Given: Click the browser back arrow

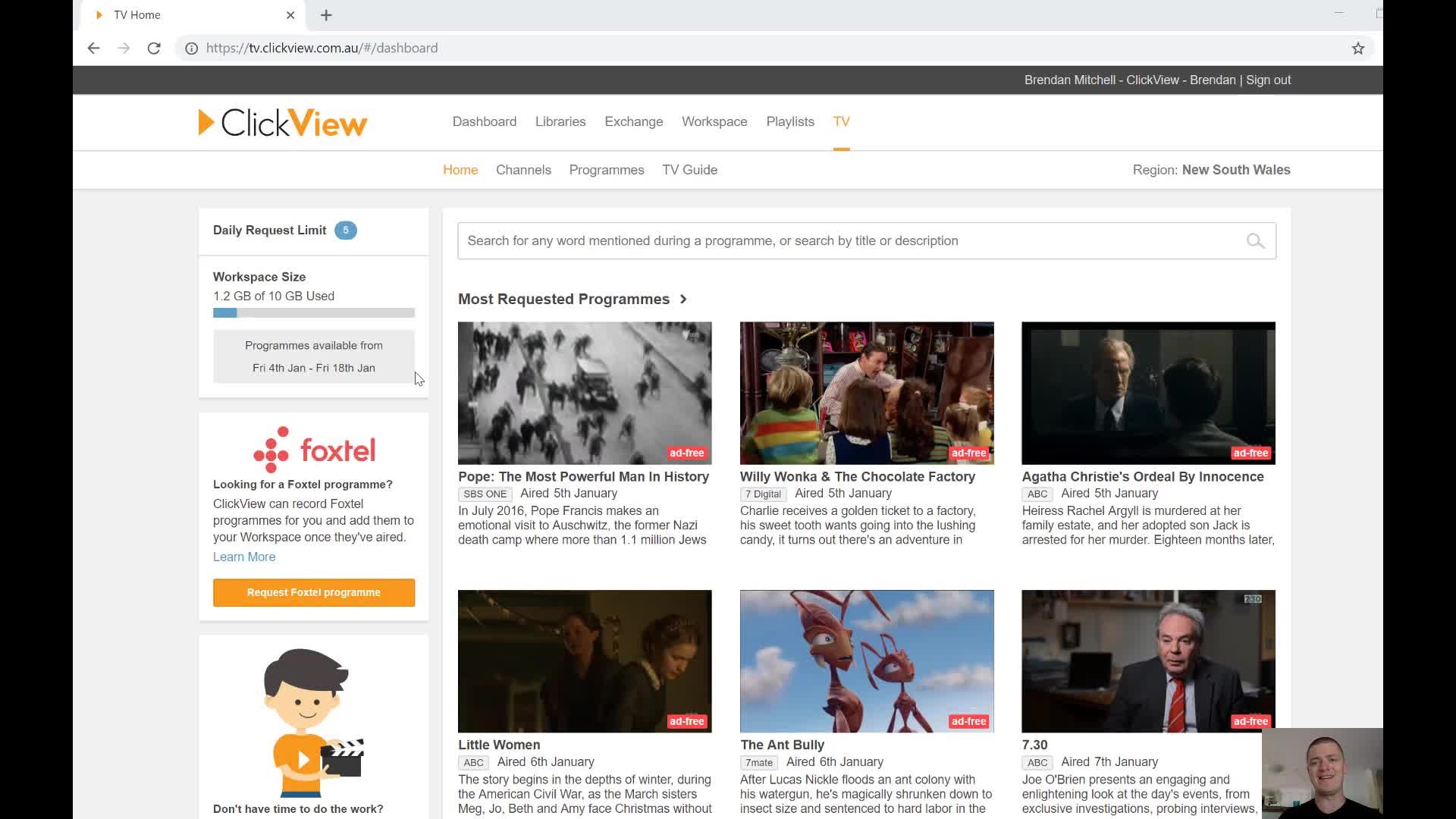Looking at the screenshot, I should click(x=93, y=48).
